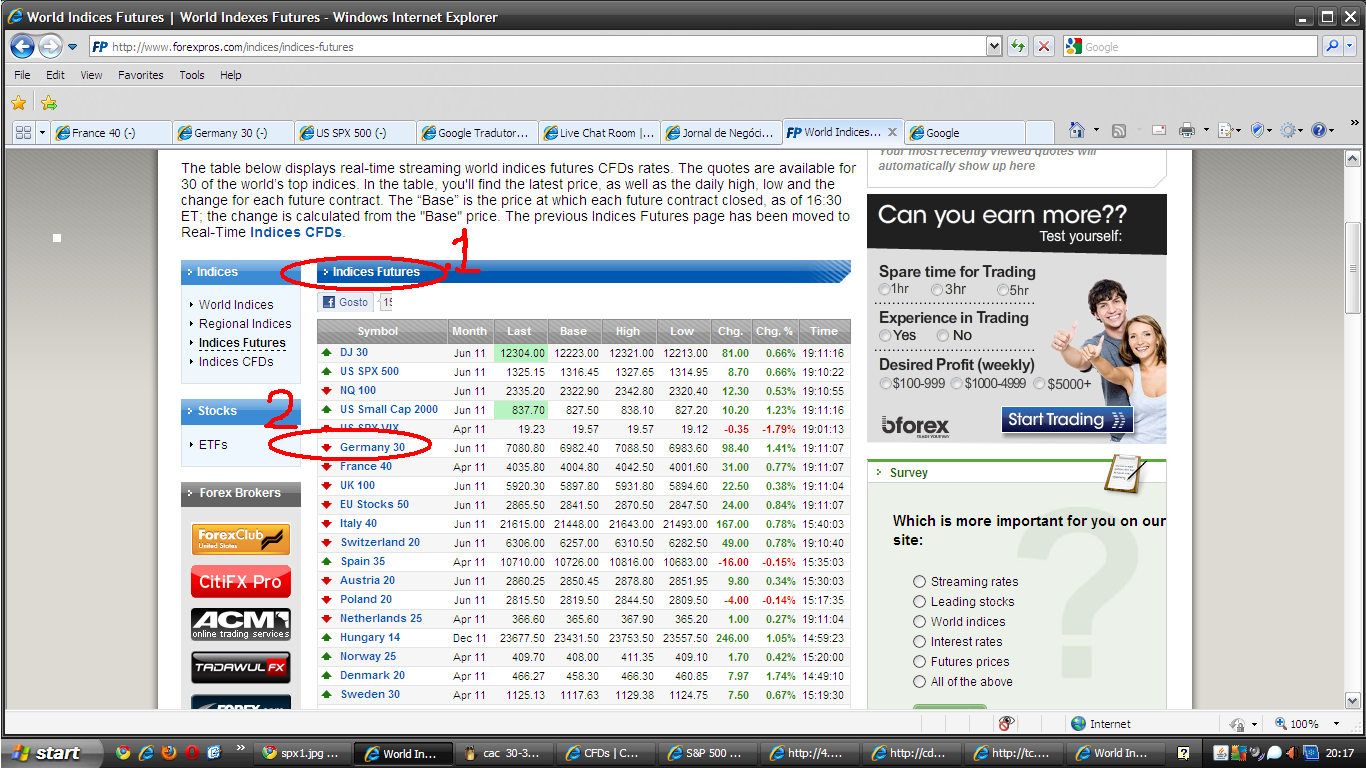Click Chrome icon in quick launch
This screenshot has height=768, width=1366.
(x=124, y=753)
